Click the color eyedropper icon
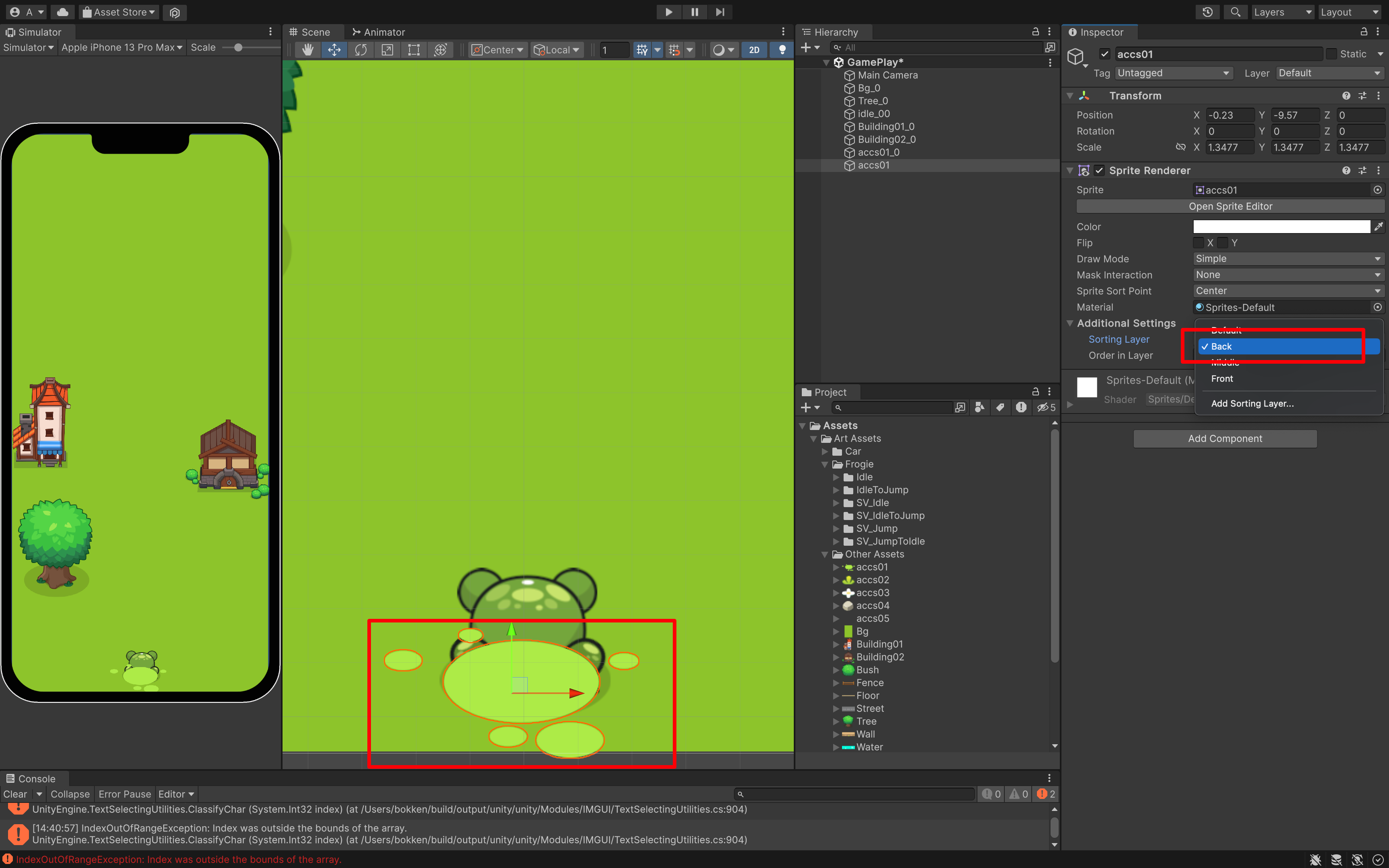The width and height of the screenshot is (1389, 868). click(x=1378, y=227)
